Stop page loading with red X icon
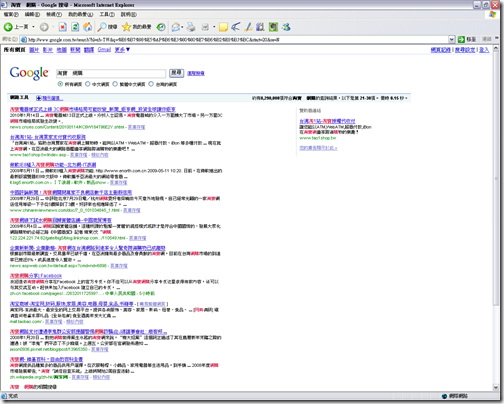 [62, 27]
